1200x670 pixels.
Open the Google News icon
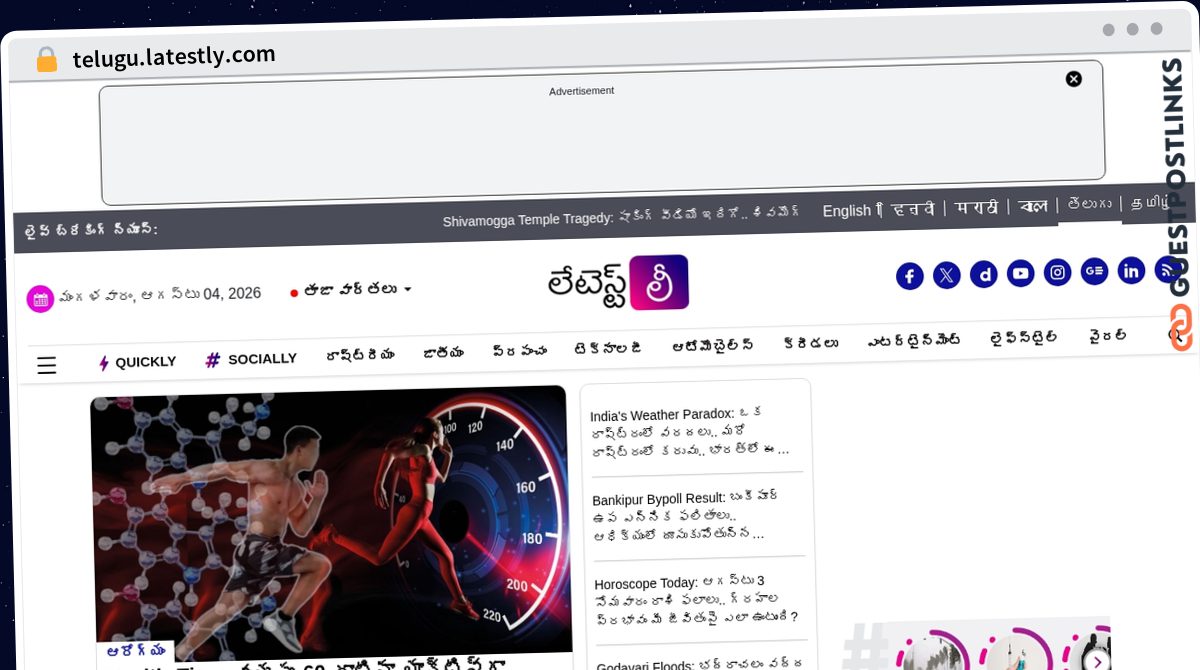[x=1095, y=271]
